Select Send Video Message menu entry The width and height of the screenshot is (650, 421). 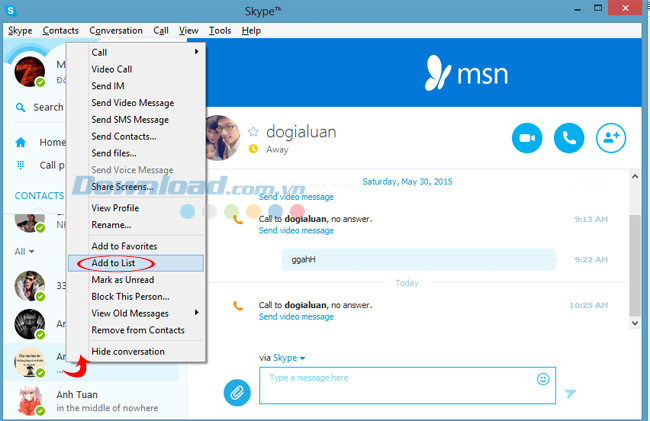tap(136, 103)
